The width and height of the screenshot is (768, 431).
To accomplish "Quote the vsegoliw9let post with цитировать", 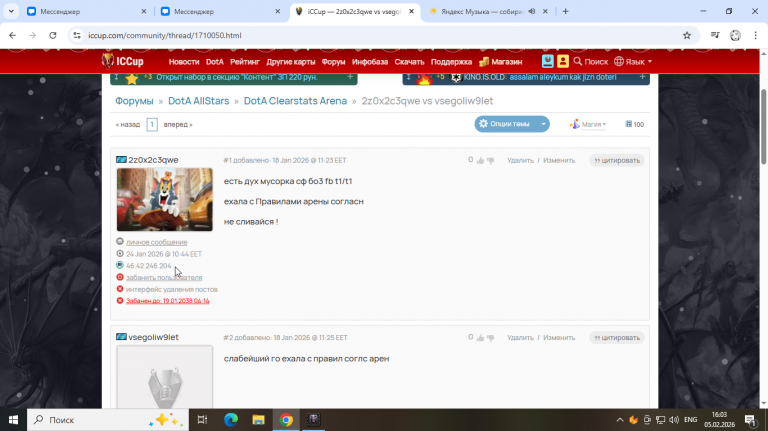I will click(617, 337).
